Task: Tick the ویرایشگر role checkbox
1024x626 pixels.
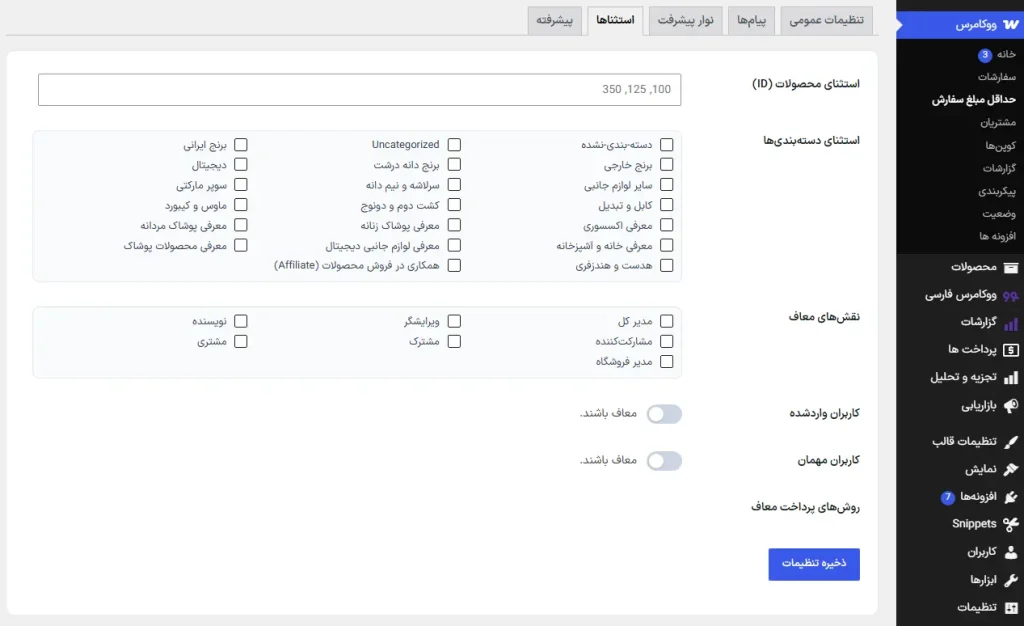Action: pyautogui.click(x=454, y=321)
